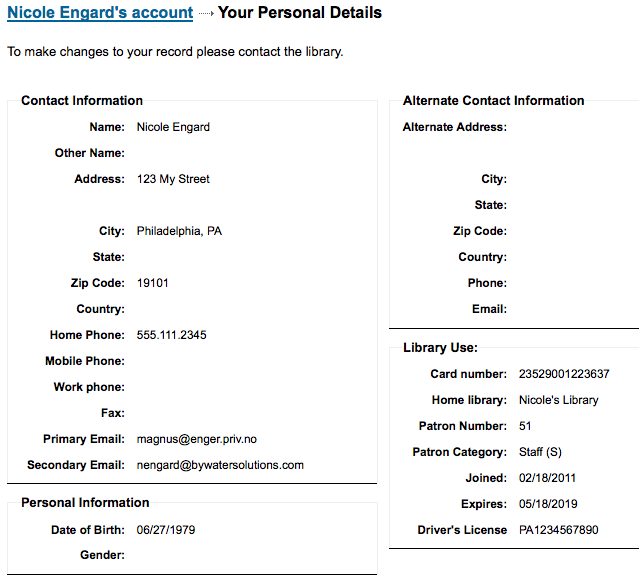
Task: Select the expiry date 05/18/2019
Action: point(548,504)
